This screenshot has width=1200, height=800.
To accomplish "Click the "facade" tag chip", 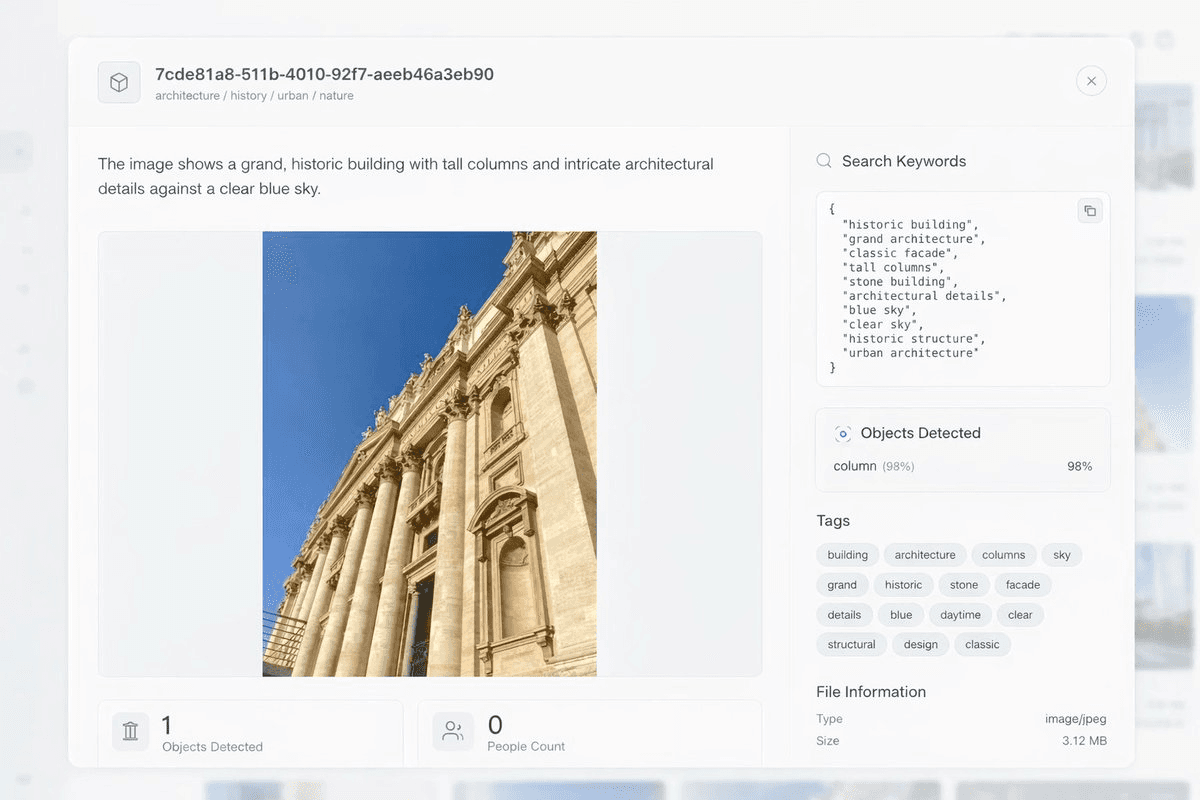I will pyautogui.click(x=1023, y=585).
